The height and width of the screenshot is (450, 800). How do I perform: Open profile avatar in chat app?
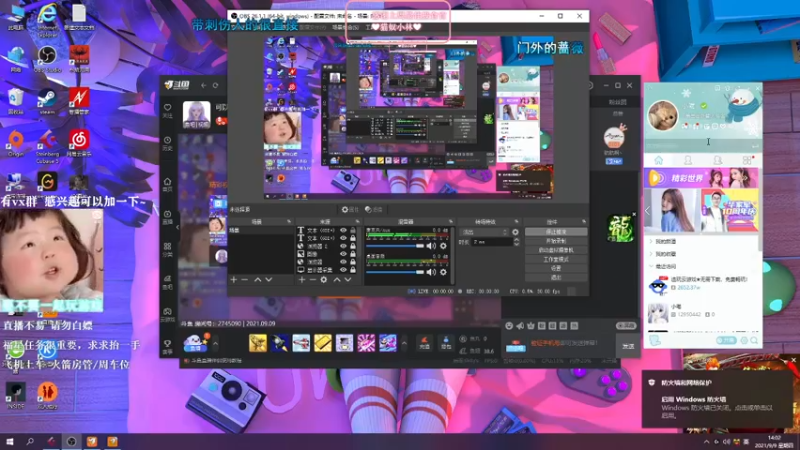[663, 115]
